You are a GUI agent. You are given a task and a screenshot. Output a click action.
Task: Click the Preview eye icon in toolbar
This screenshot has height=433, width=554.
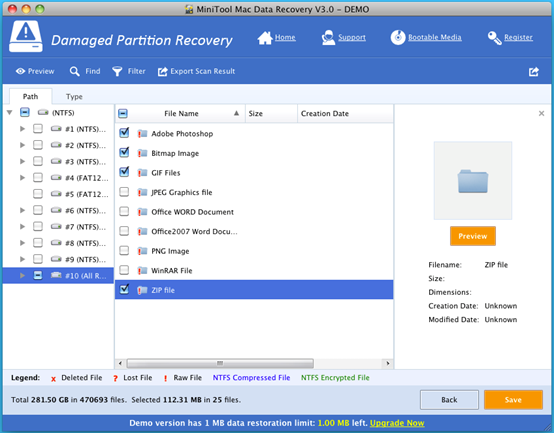[20, 71]
